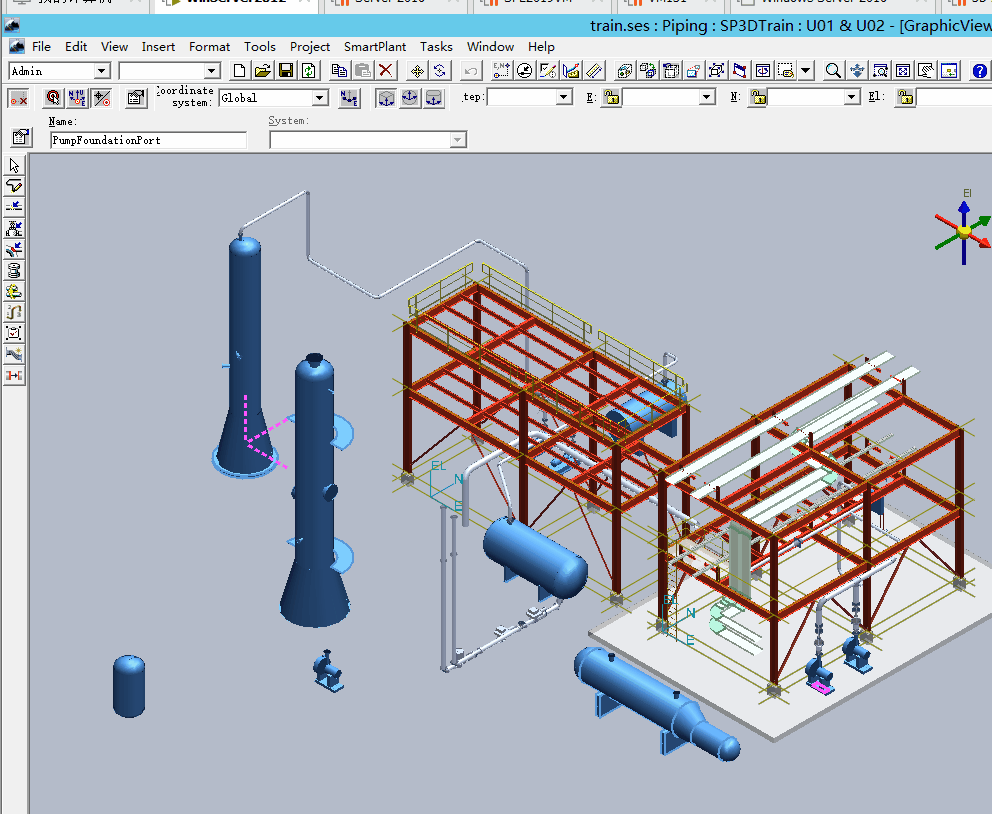Screen dimensions: 992x814
Task: Select the Verify checkmark tool in left toolbar
Action: [x=14, y=333]
